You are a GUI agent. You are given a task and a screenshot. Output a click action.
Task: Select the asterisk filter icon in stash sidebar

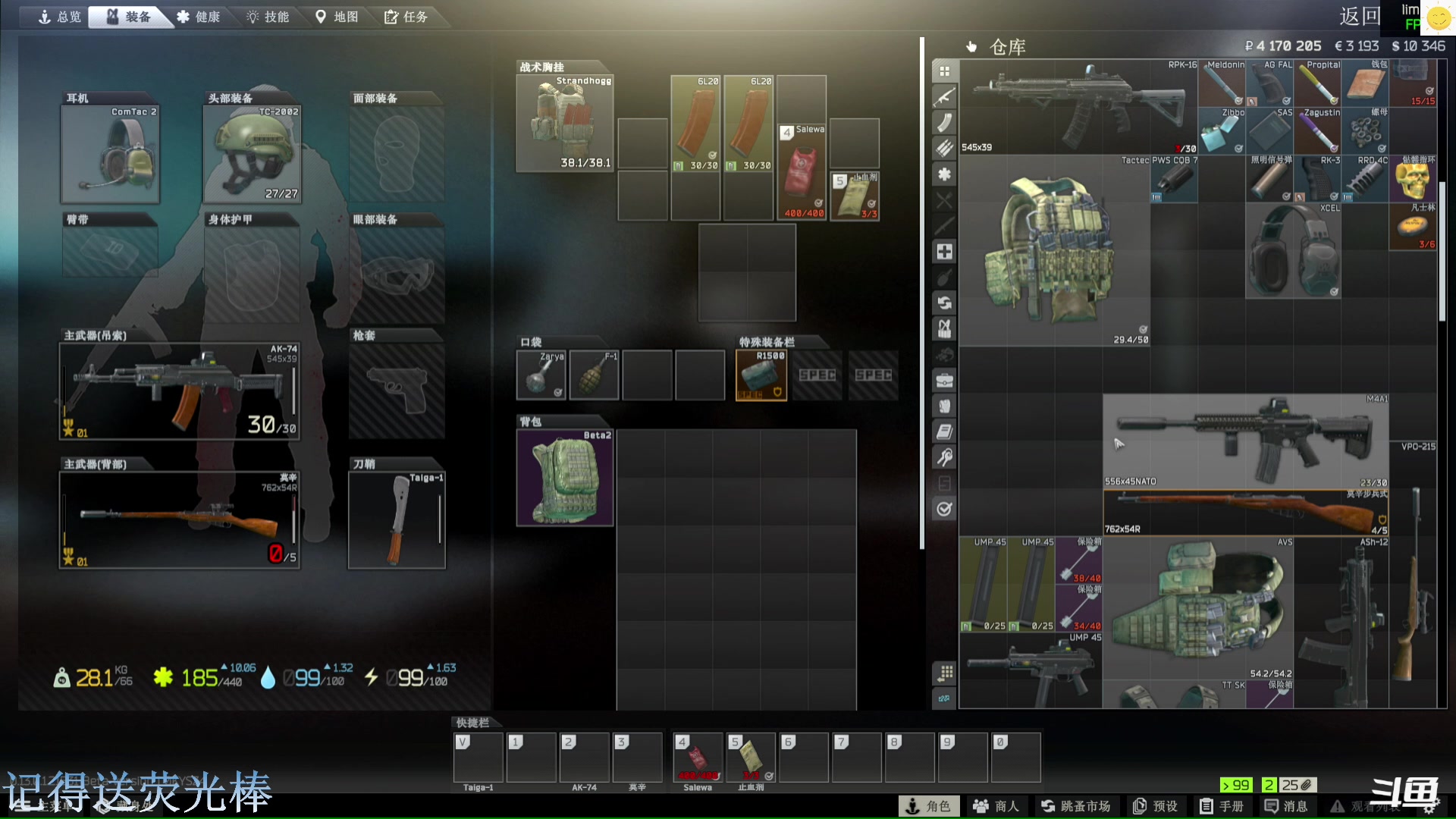944,174
